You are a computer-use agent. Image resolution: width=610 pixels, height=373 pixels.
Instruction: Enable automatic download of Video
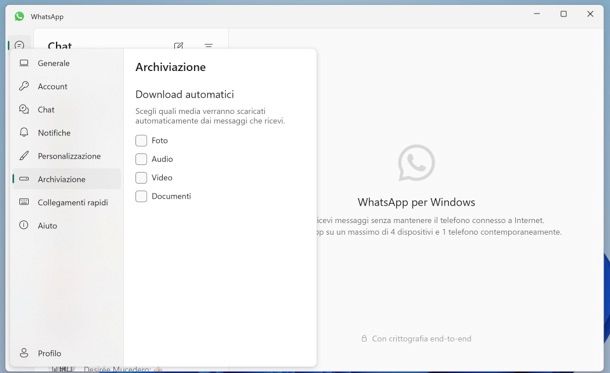click(x=141, y=178)
